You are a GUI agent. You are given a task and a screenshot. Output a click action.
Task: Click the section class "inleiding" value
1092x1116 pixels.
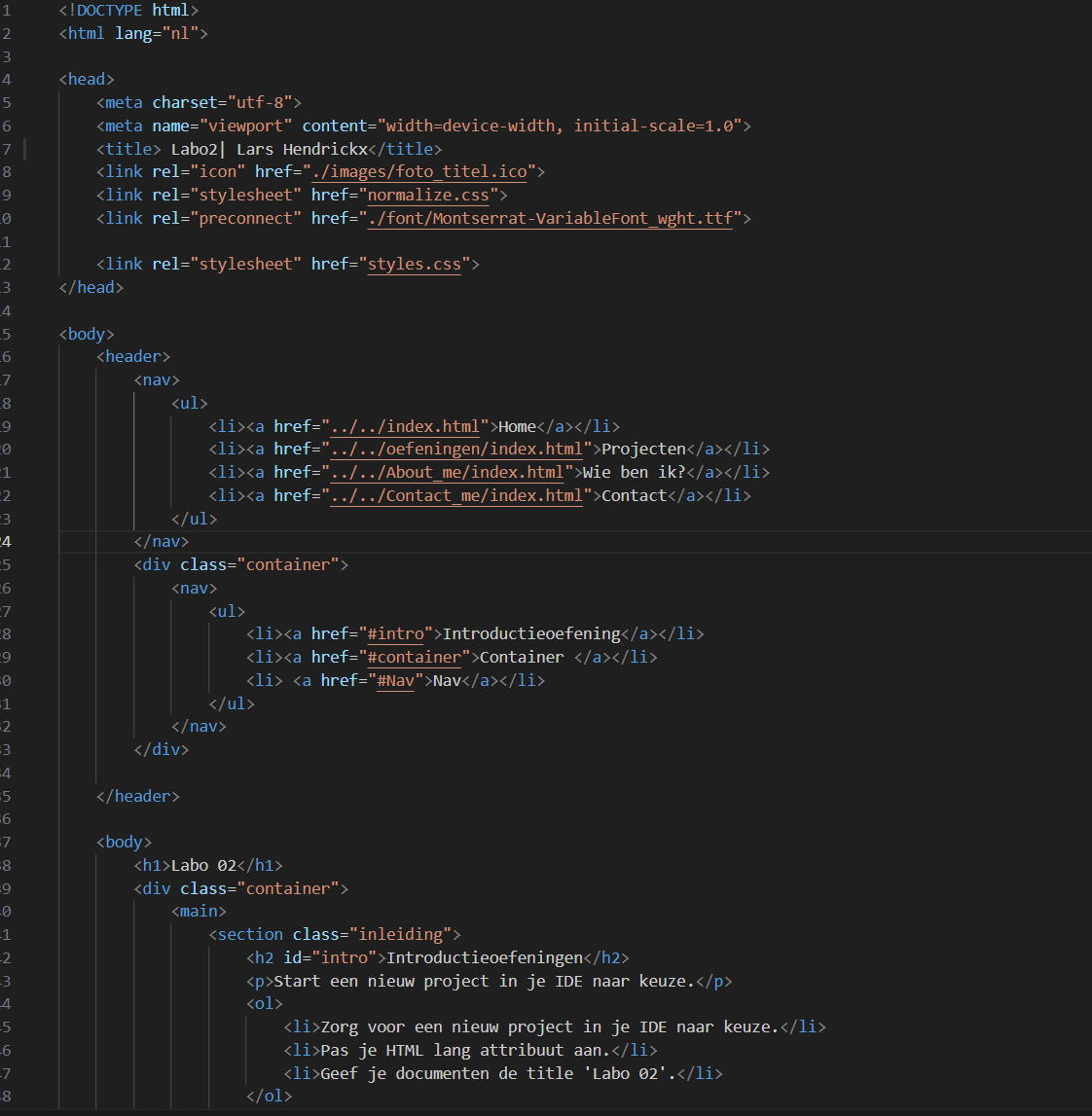tap(400, 934)
